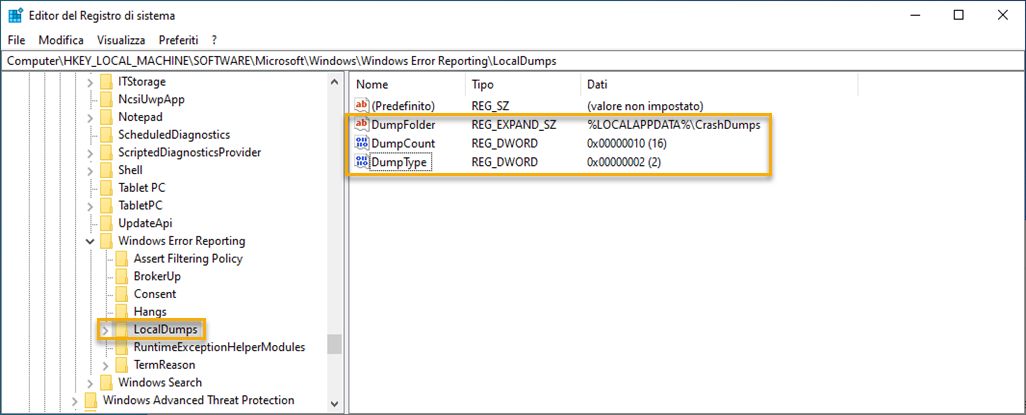Image resolution: width=1026 pixels, height=415 pixels.
Task: Select the NcsiUwpApp folder icon
Action: point(106,99)
